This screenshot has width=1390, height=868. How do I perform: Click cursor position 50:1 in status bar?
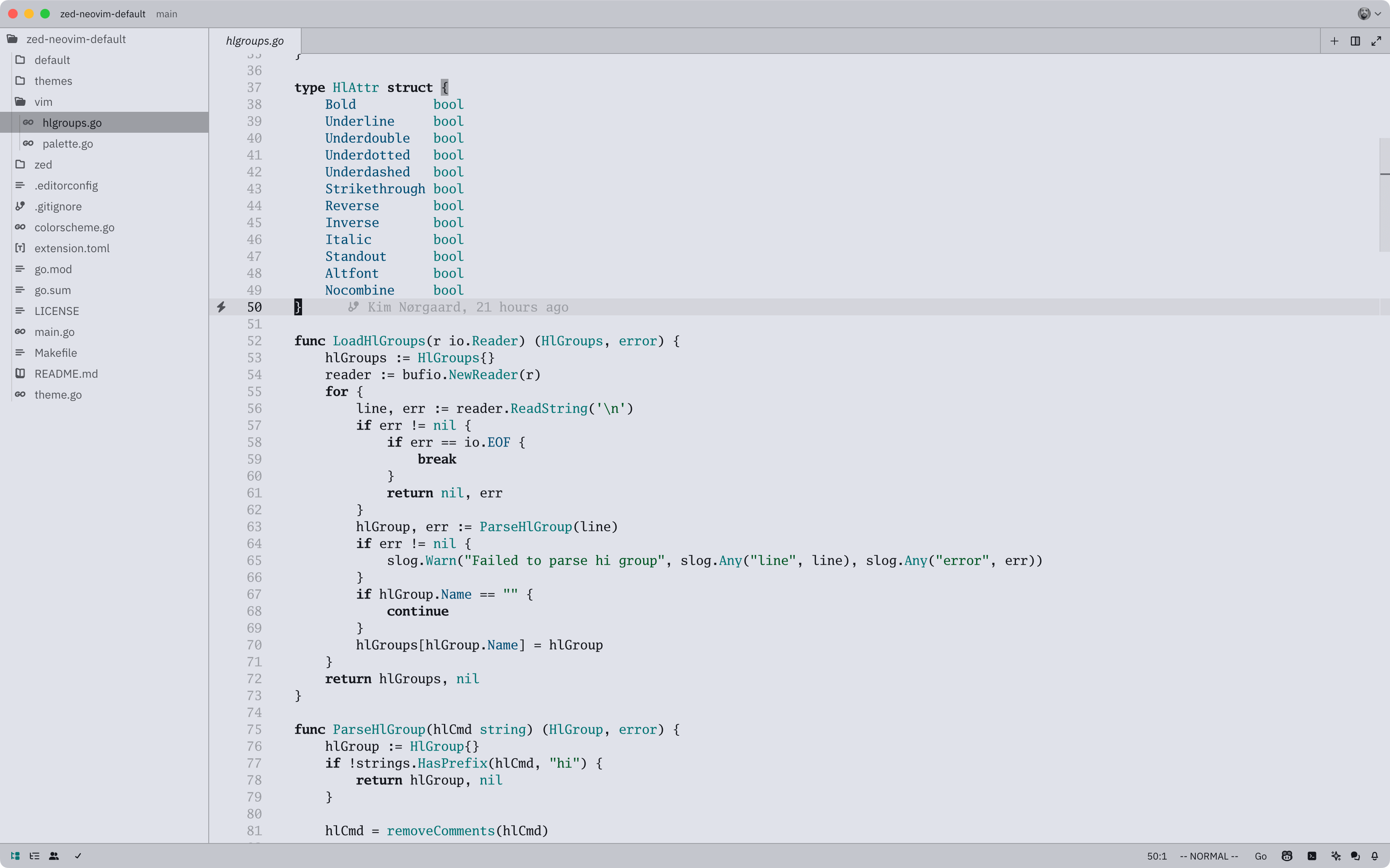[1156, 856]
